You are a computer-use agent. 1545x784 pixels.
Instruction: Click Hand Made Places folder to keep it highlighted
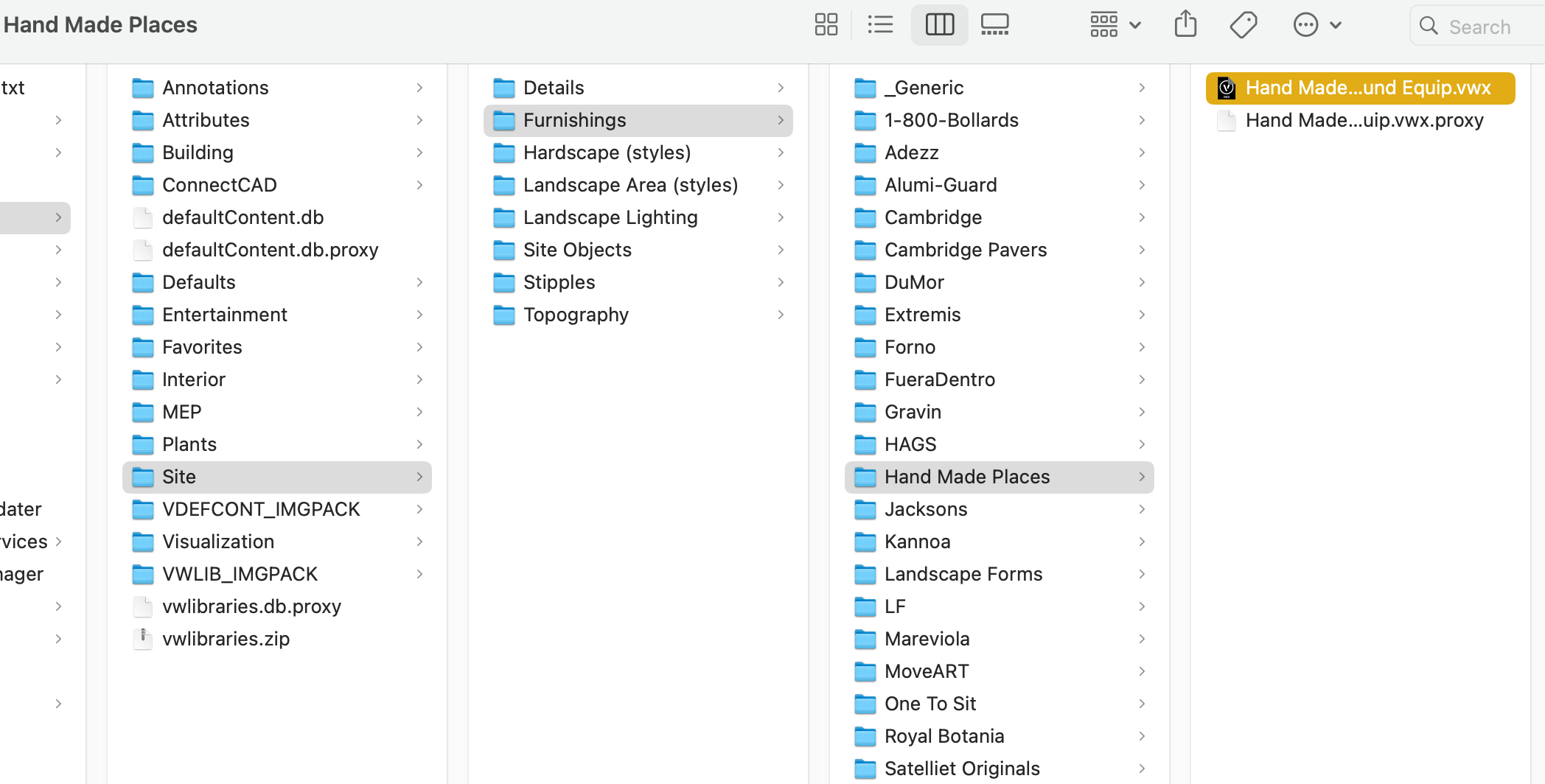click(x=967, y=477)
